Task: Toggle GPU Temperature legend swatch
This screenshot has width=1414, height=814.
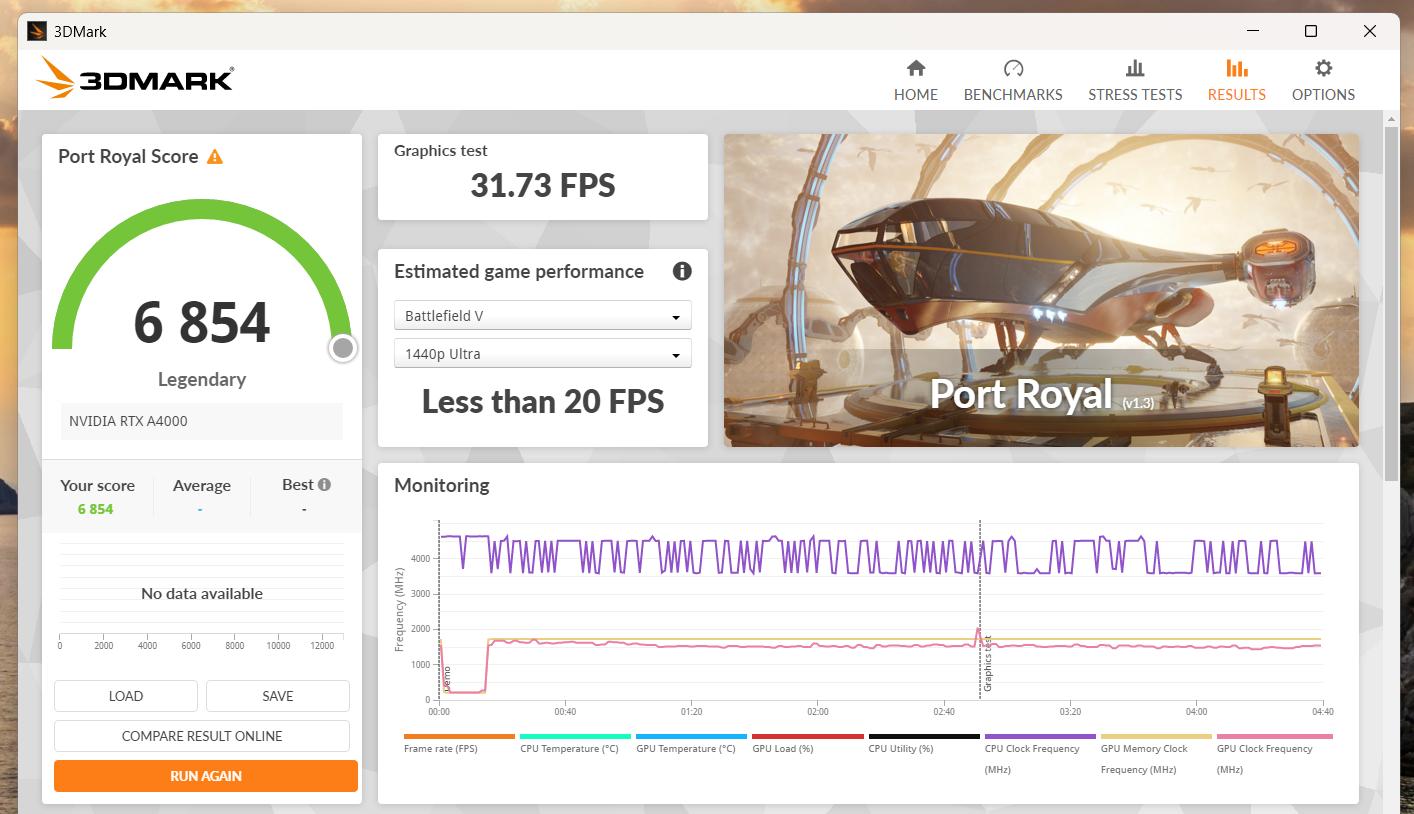Action: click(x=691, y=736)
